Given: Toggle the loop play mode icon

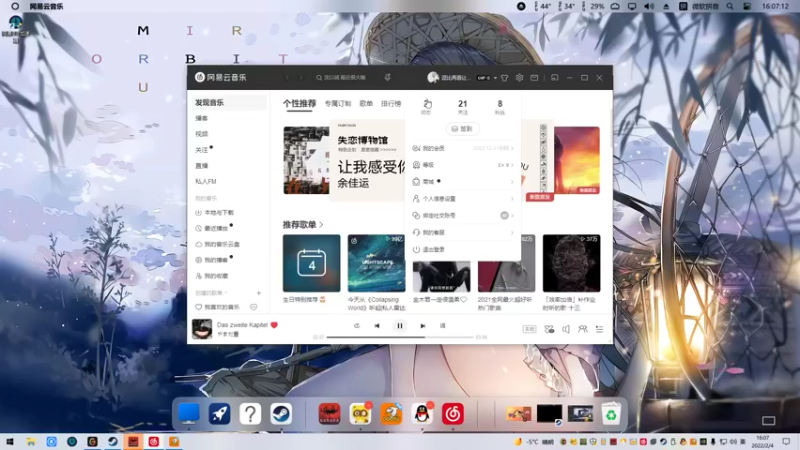Looking at the screenshot, I should [x=357, y=326].
